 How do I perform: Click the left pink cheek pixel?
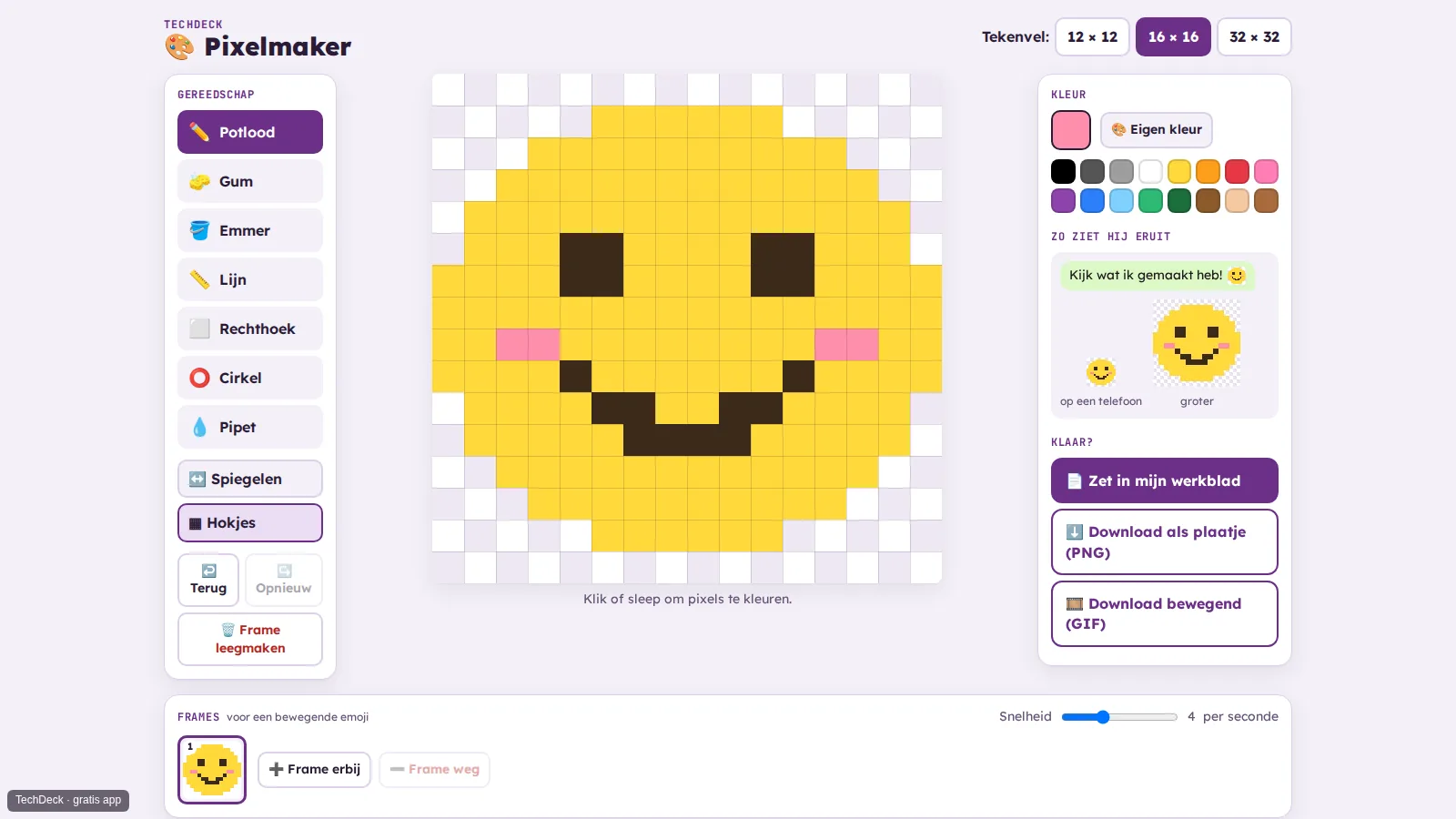tap(528, 344)
